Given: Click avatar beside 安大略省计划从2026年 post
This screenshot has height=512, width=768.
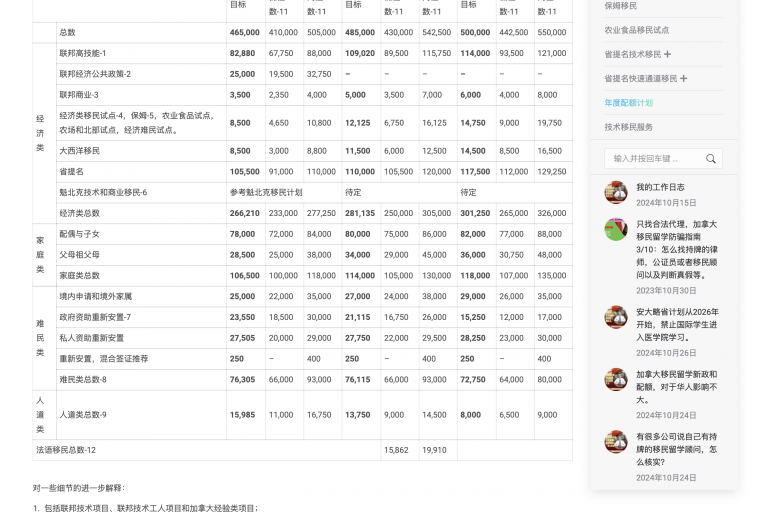Looking at the screenshot, I should [616, 317].
